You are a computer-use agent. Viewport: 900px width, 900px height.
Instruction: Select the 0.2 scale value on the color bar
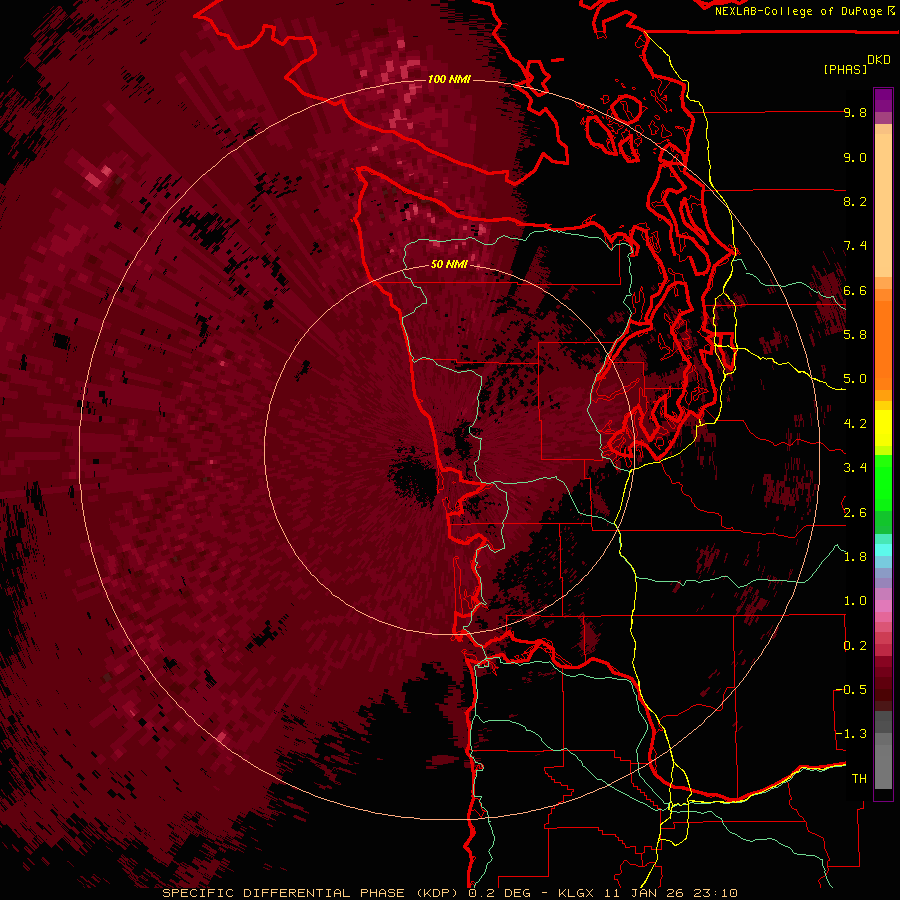coord(855,646)
